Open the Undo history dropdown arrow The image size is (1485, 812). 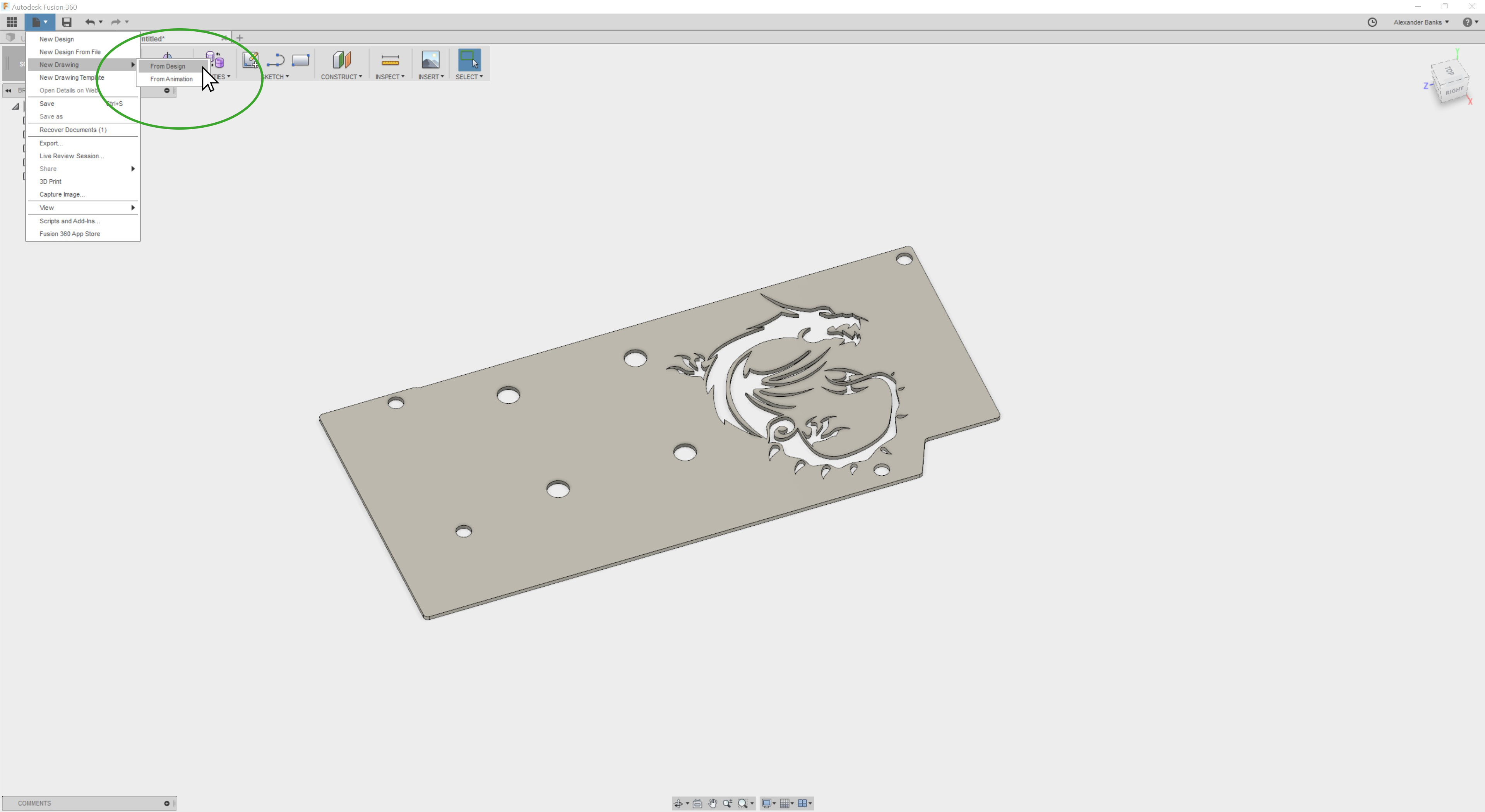coord(101,22)
